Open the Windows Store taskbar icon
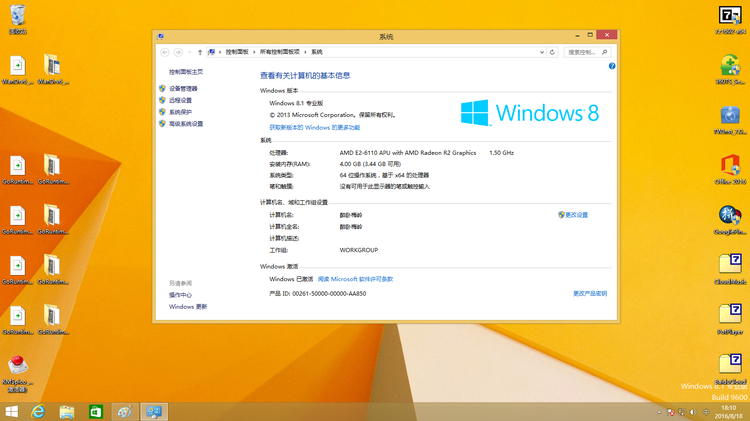Viewport: 750px width, 421px height. (x=96, y=411)
